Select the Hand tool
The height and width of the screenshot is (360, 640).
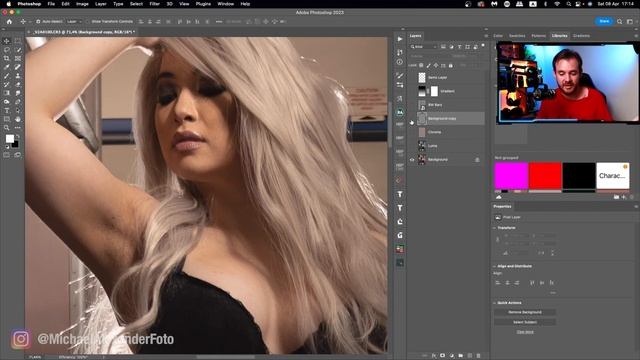[x=18, y=119]
